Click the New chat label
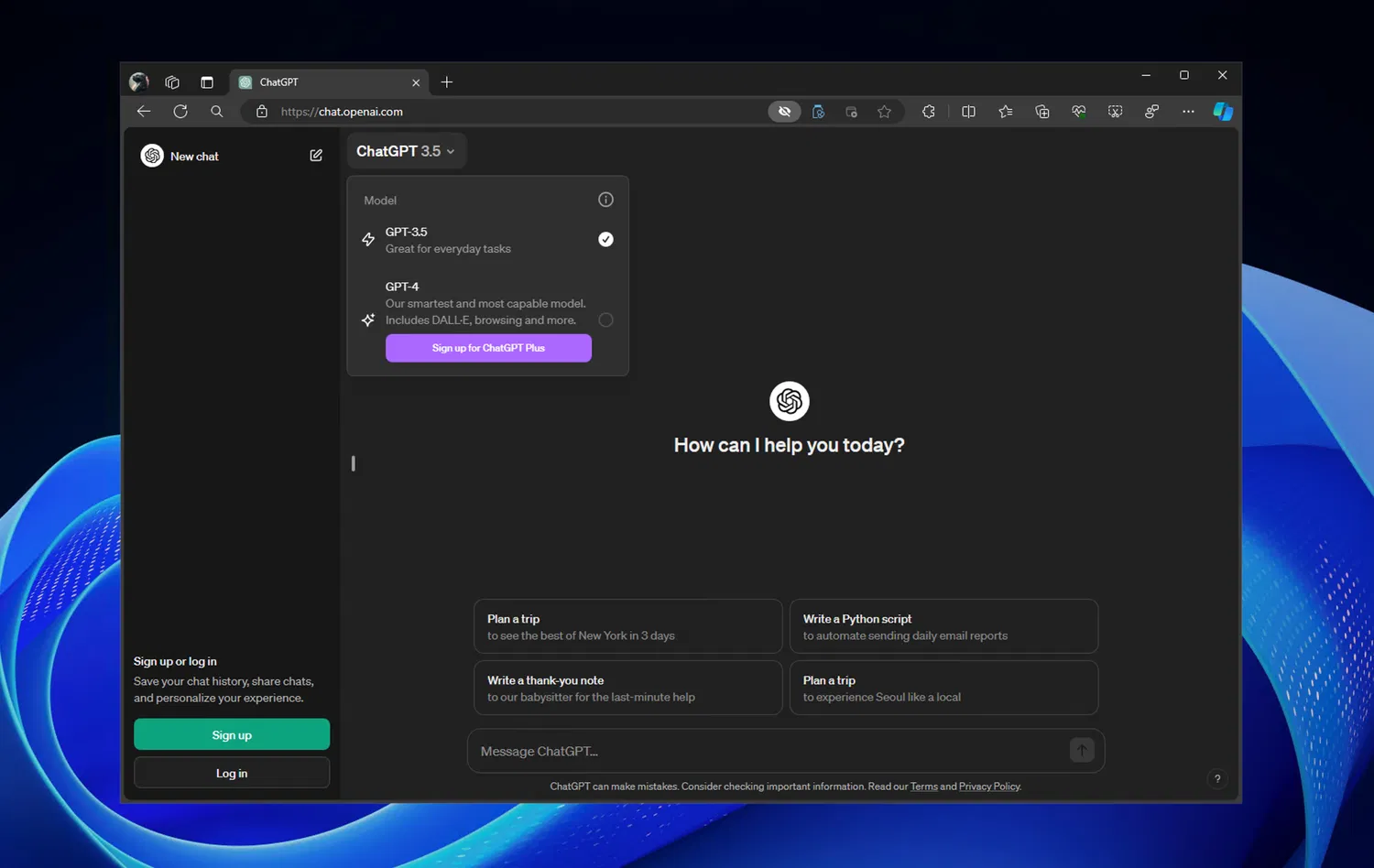Image resolution: width=1374 pixels, height=868 pixels. (194, 157)
